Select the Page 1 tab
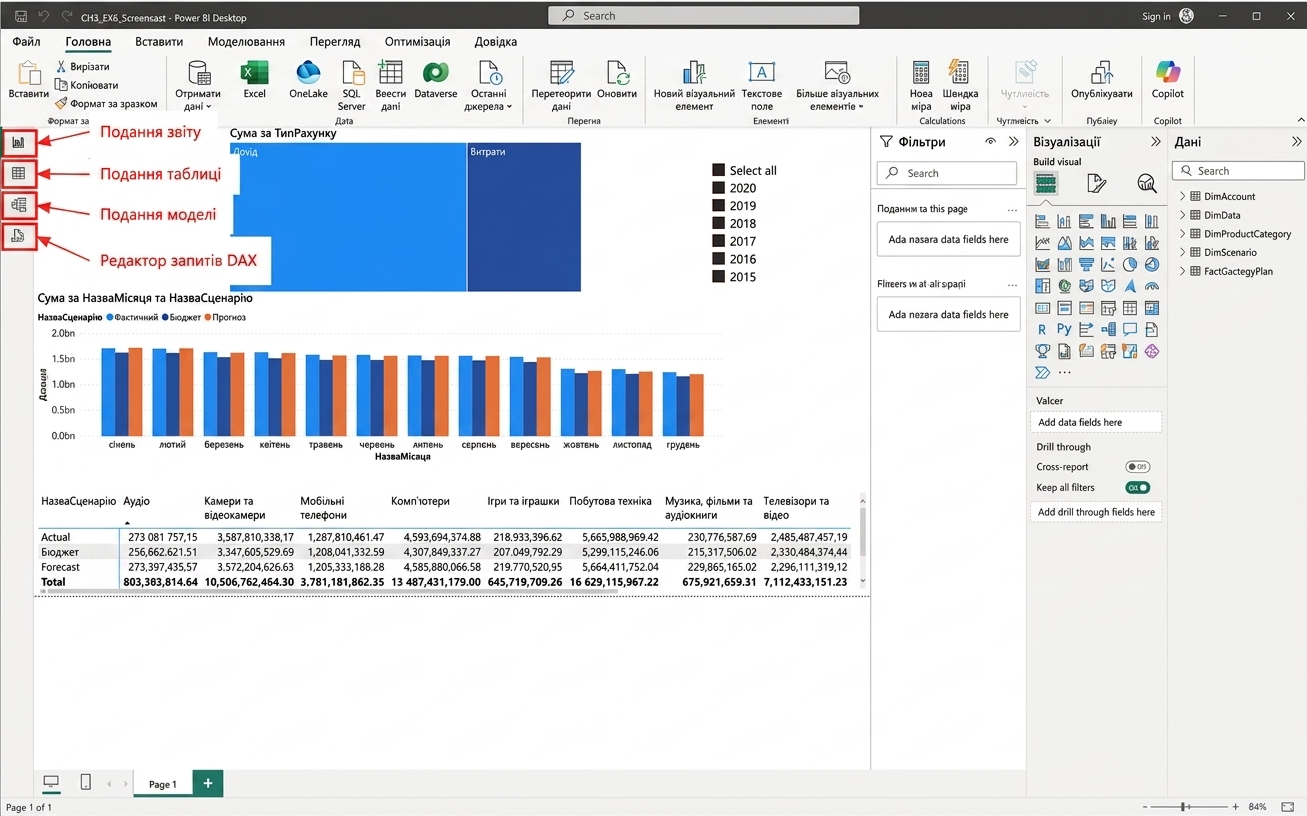1307x816 pixels. (162, 784)
